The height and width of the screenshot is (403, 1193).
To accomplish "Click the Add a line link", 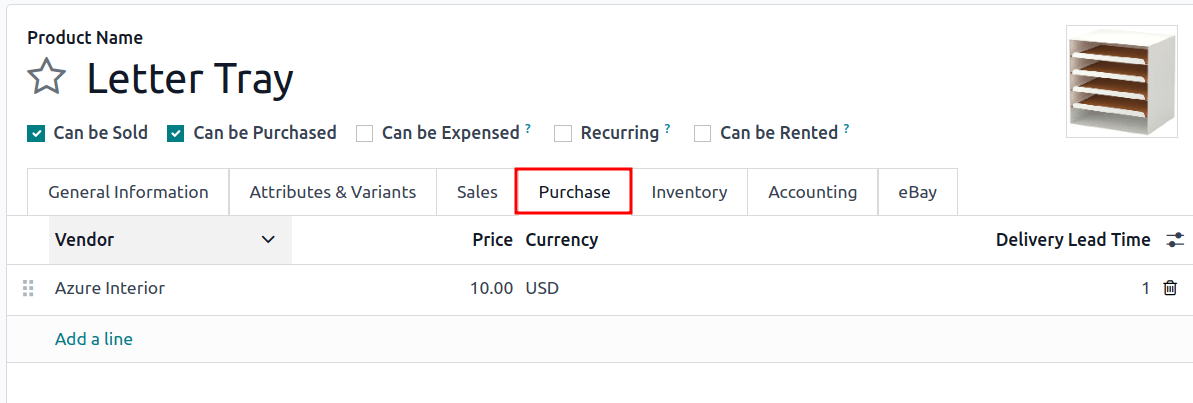I will click(94, 339).
